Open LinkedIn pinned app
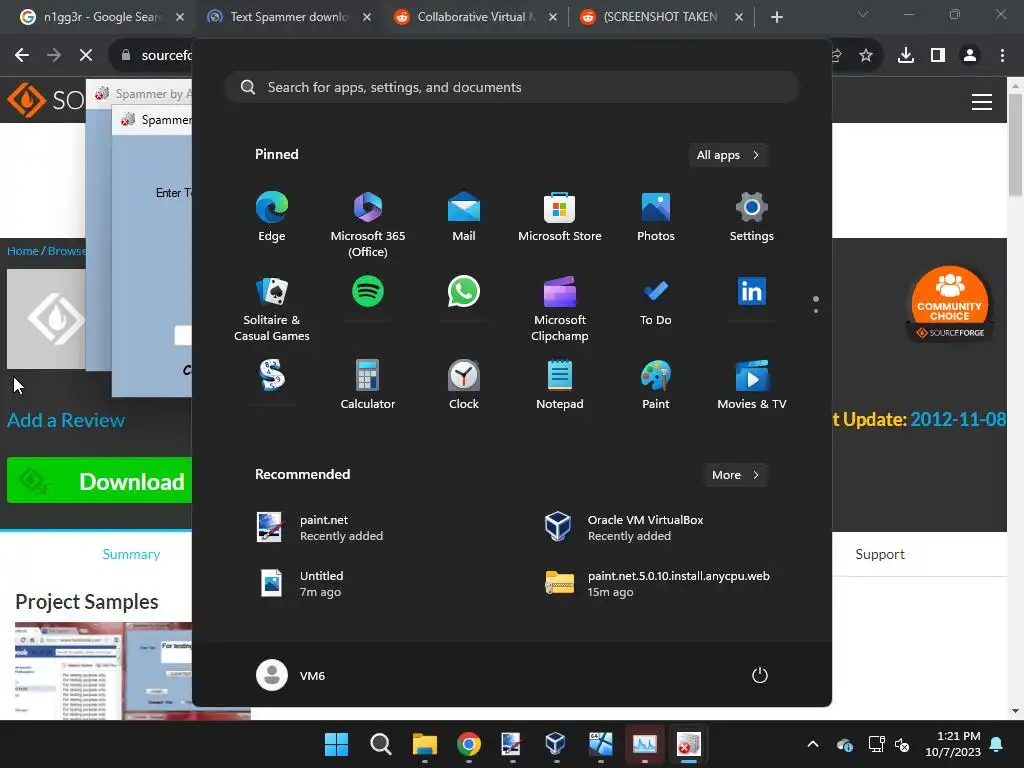 [x=752, y=291]
